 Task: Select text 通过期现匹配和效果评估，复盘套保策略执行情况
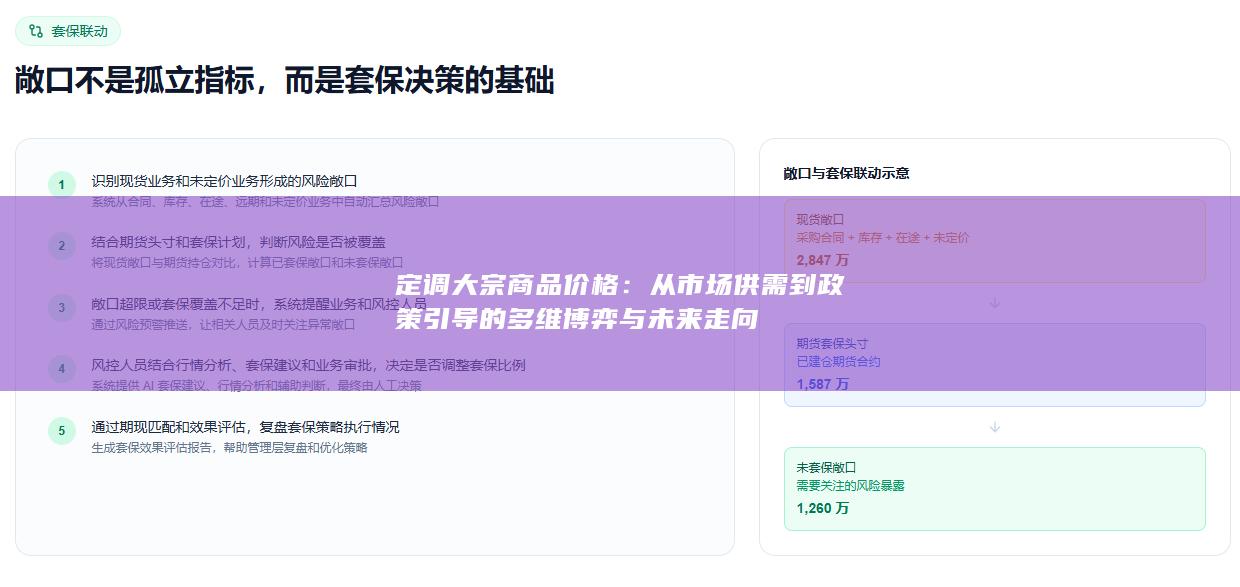click(245, 427)
